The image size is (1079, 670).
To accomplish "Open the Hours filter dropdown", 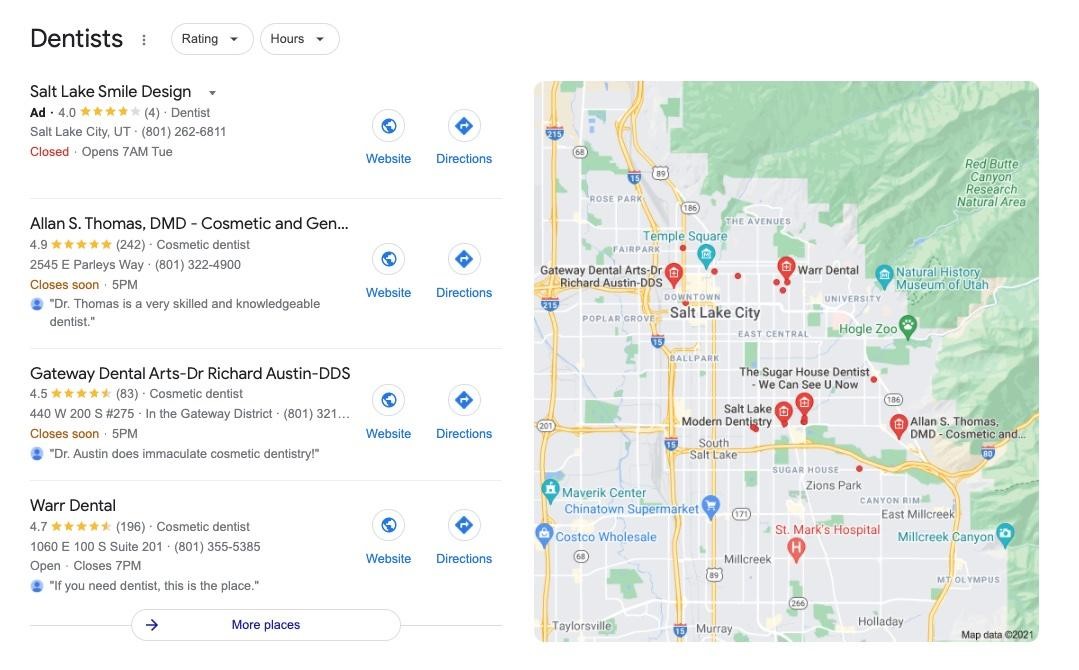I will [x=299, y=39].
